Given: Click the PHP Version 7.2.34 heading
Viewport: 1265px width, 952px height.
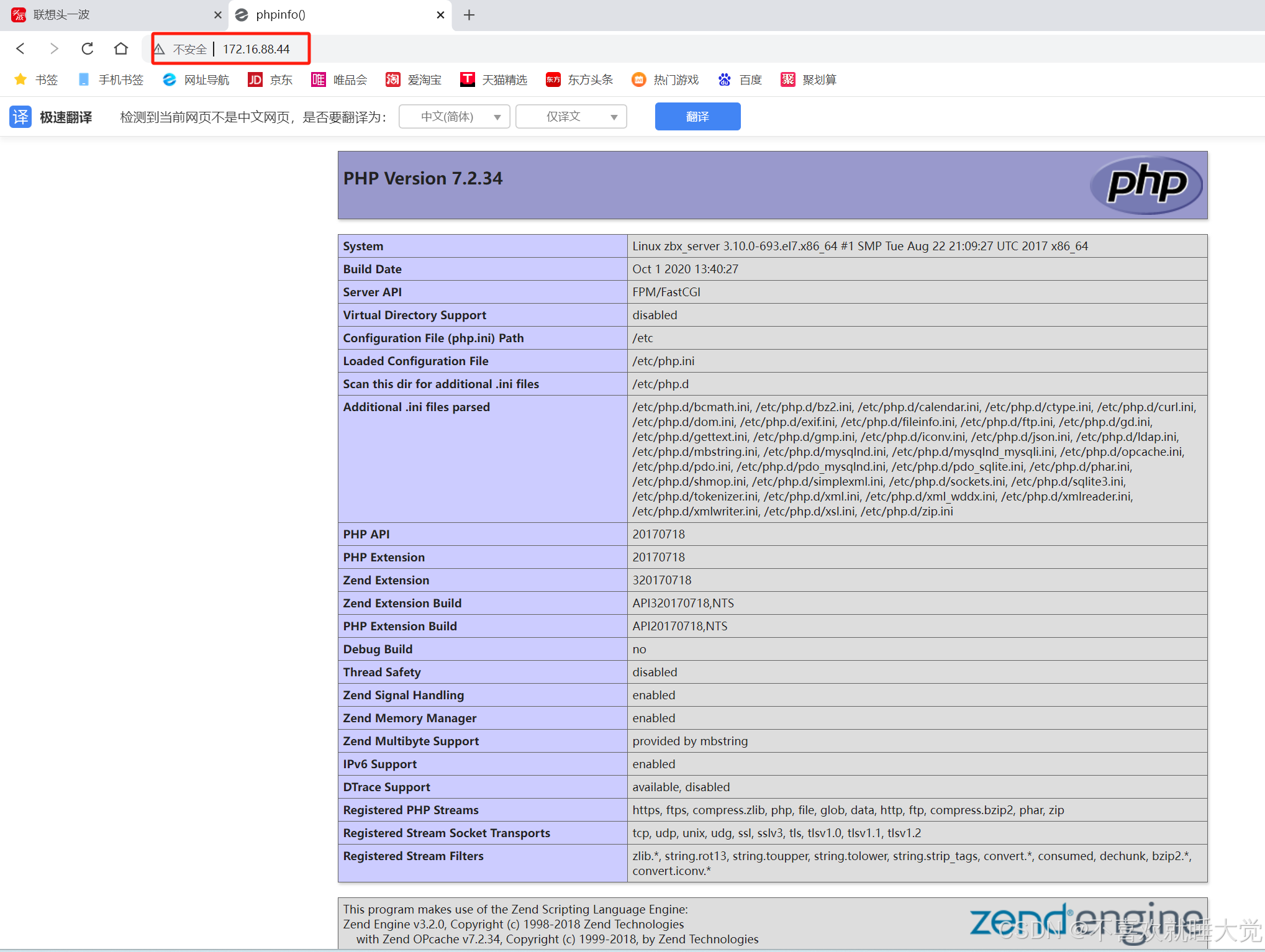Looking at the screenshot, I should point(423,179).
